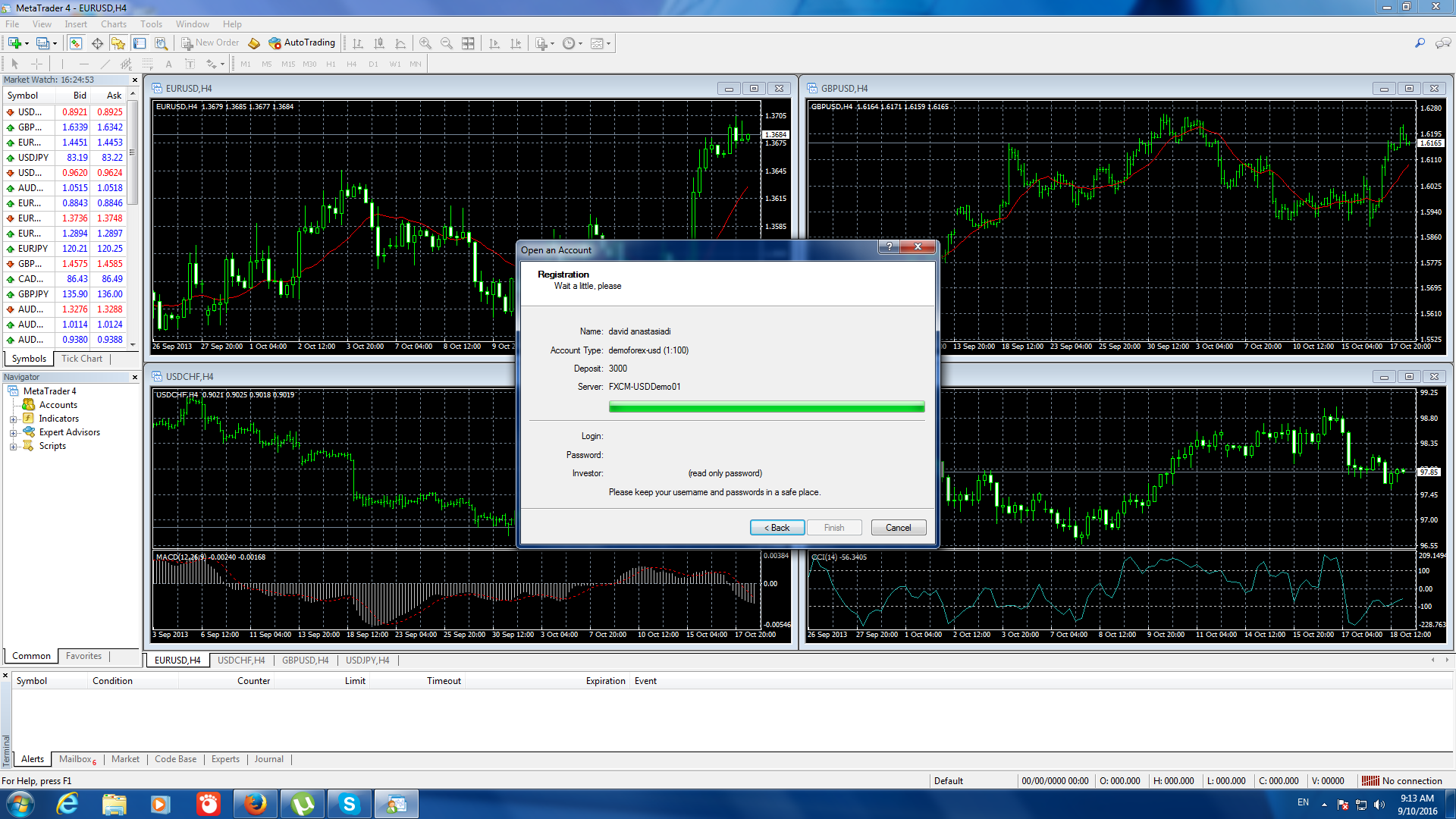The height and width of the screenshot is (819, 1456).
Task: Click the zoom out chart icon
Action: click(x=447, y=43)
